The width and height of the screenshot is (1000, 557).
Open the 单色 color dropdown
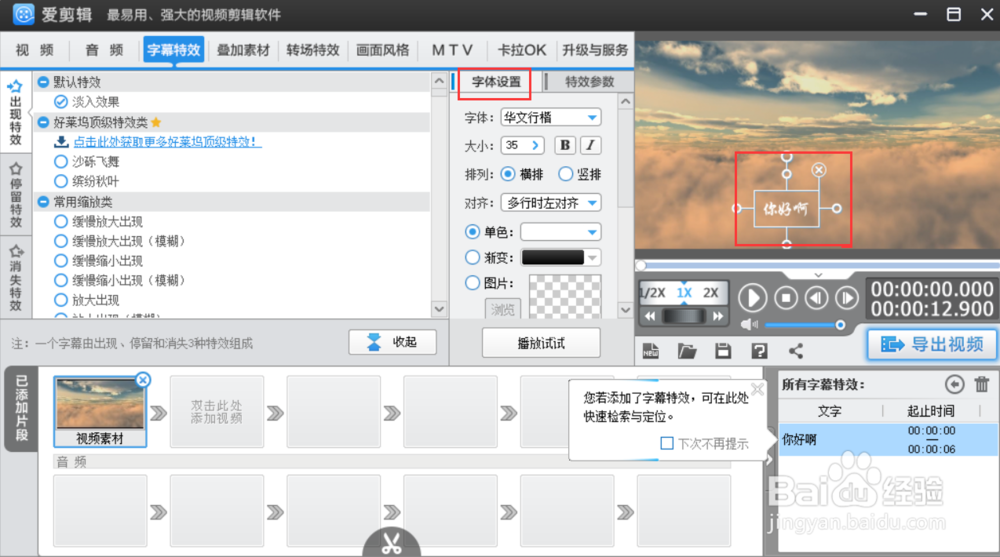click(x=560, y=232)
